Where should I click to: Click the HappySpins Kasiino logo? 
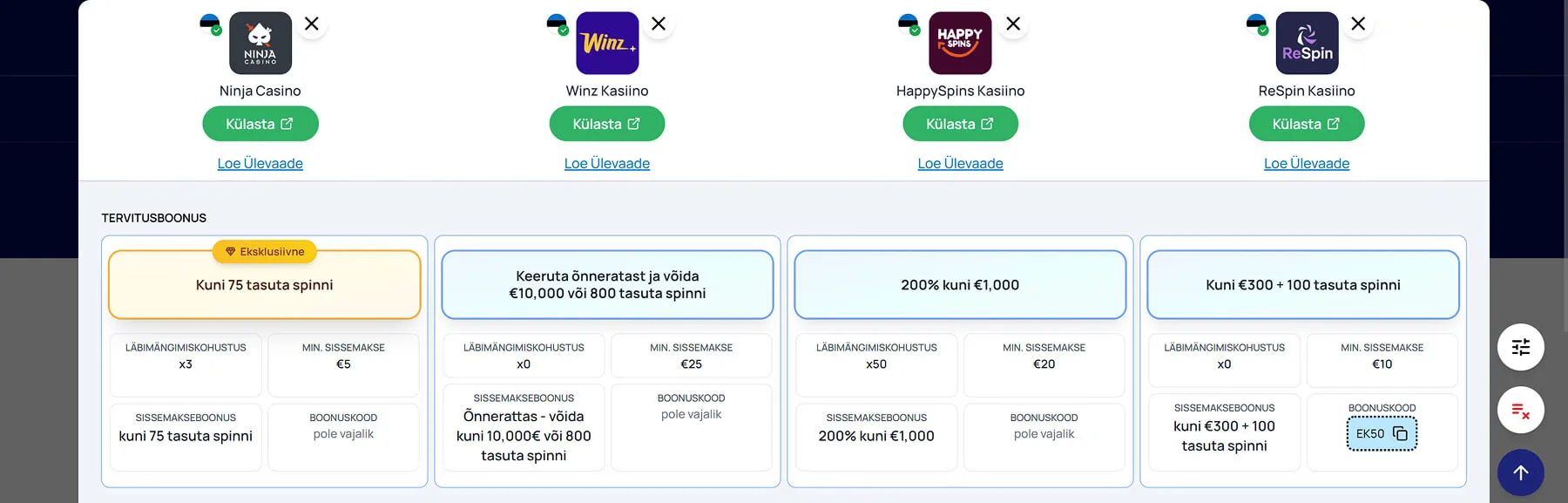960,44
